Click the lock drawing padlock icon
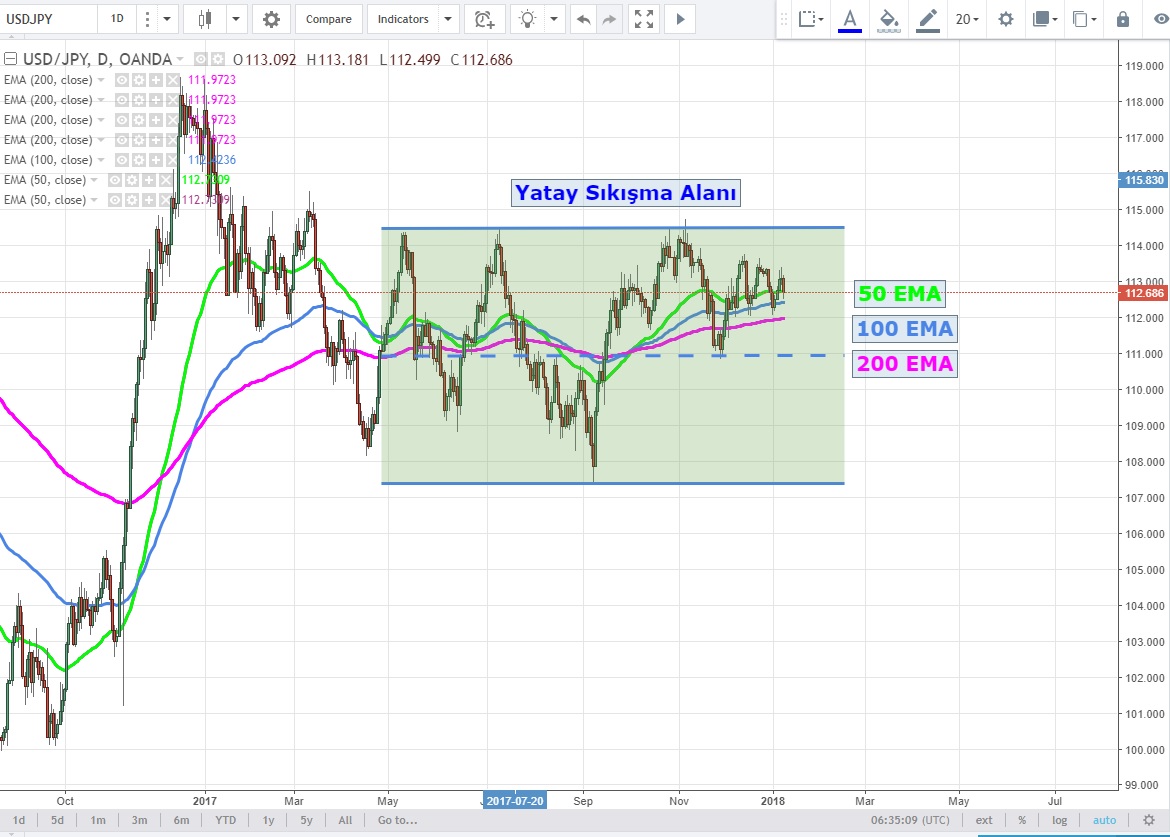 pos(1123,19)
